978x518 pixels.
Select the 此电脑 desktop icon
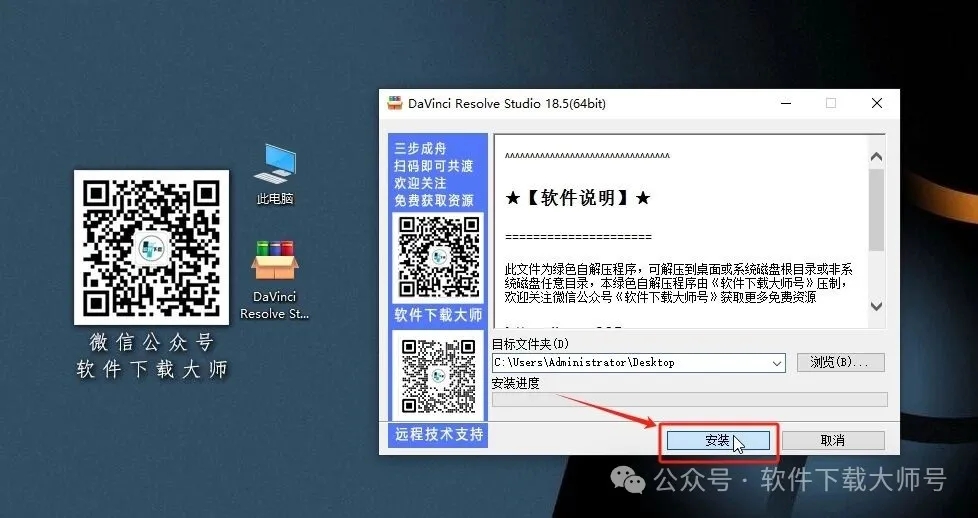pos(275,175)
